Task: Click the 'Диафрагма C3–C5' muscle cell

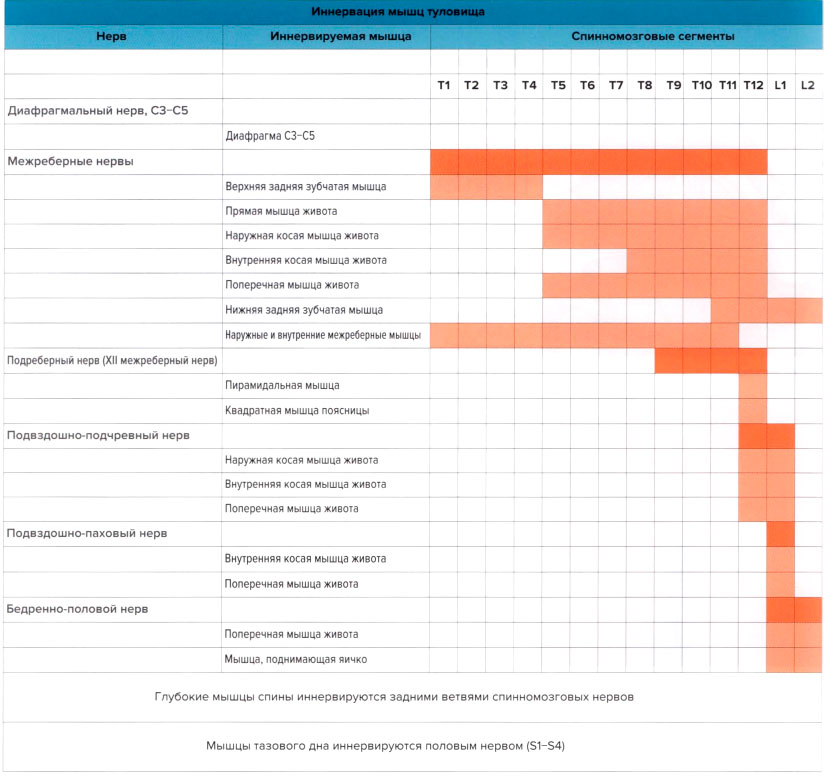Action: [x=272, y=136]
